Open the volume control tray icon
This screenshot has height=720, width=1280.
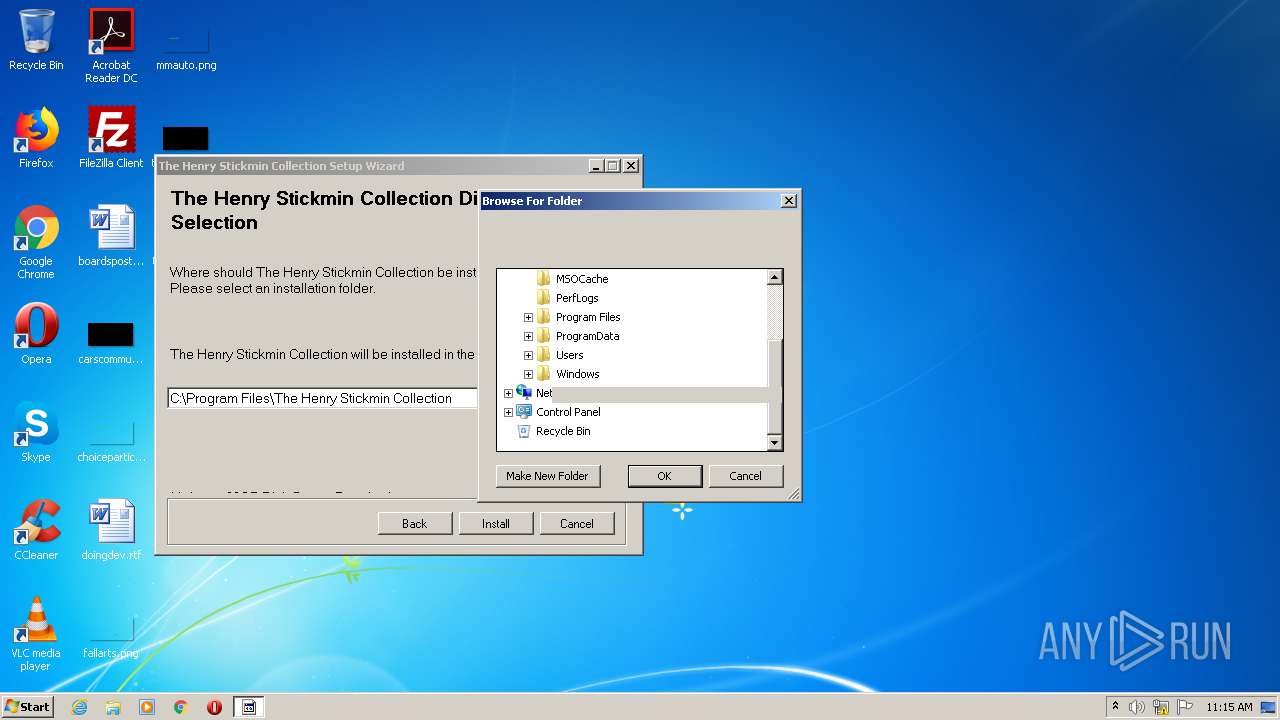(1137, 707)
